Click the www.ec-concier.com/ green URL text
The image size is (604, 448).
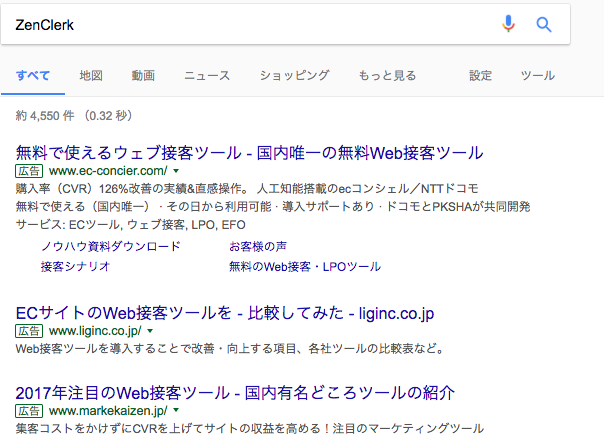point(108,171)
